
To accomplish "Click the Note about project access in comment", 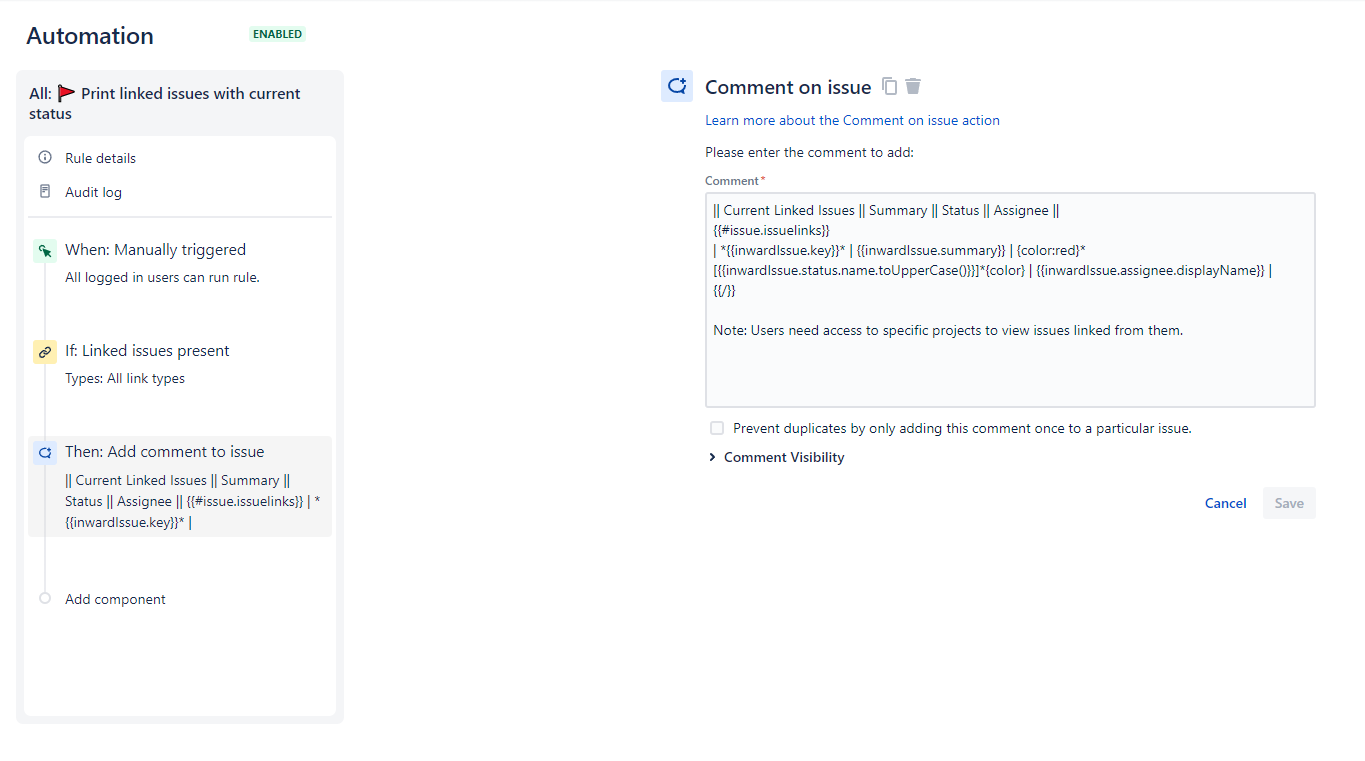I will (x=948, y=330).
